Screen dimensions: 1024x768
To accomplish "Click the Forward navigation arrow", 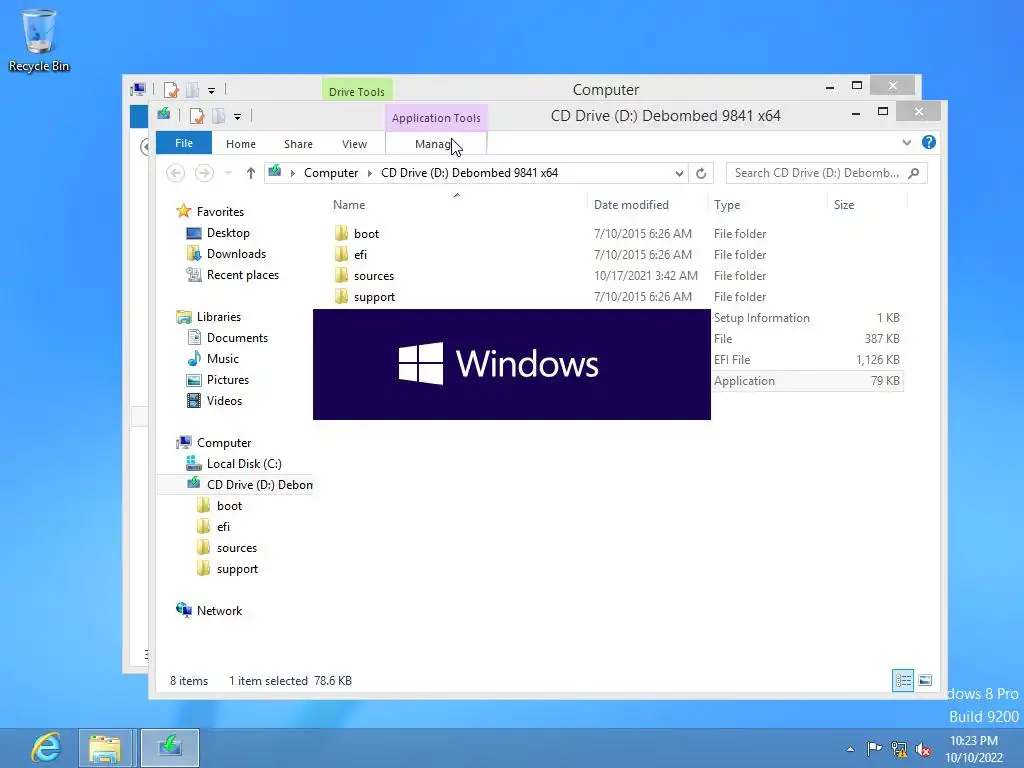I will pyautogui.click(x=204, y=173).
